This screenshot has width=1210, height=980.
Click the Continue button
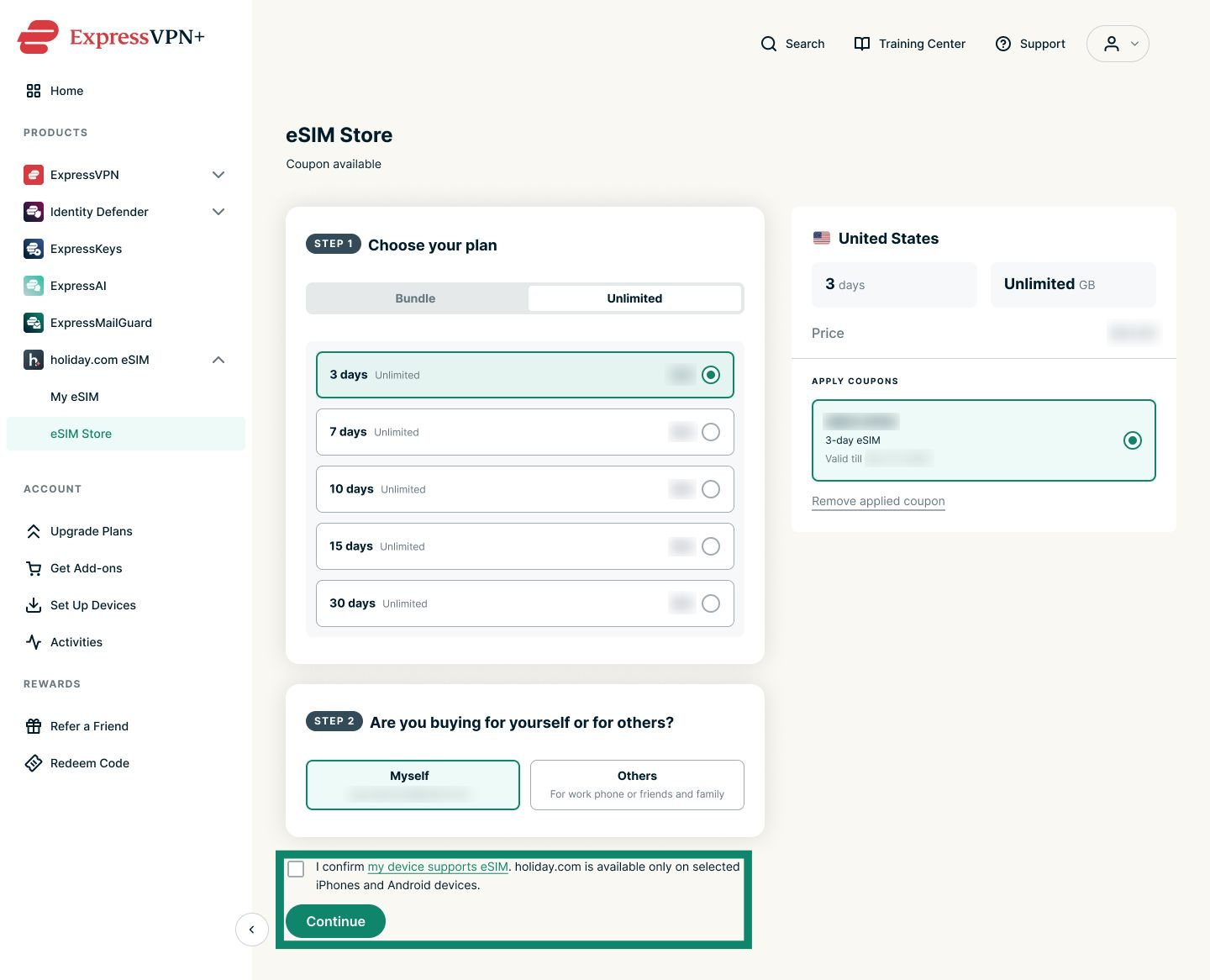tap(335, 921)
